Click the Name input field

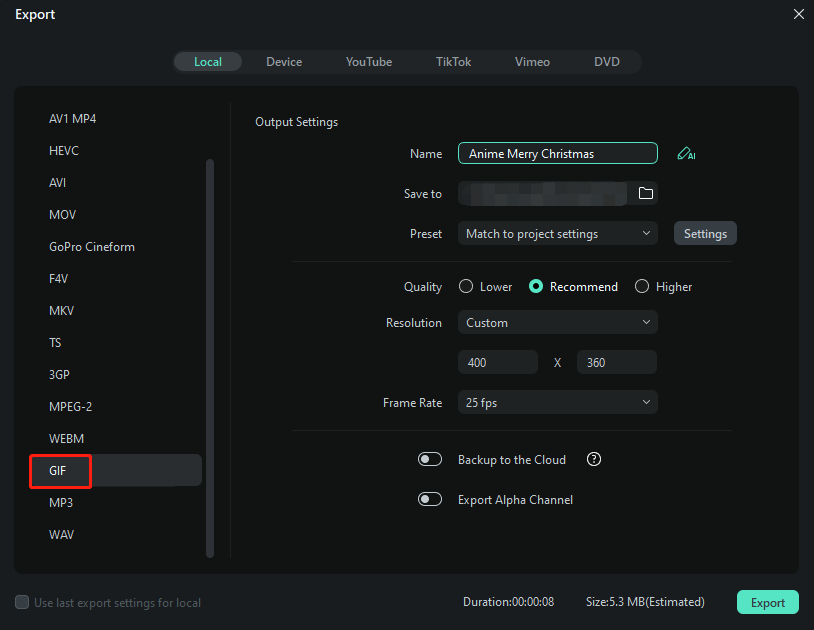[x=558, y=154]
